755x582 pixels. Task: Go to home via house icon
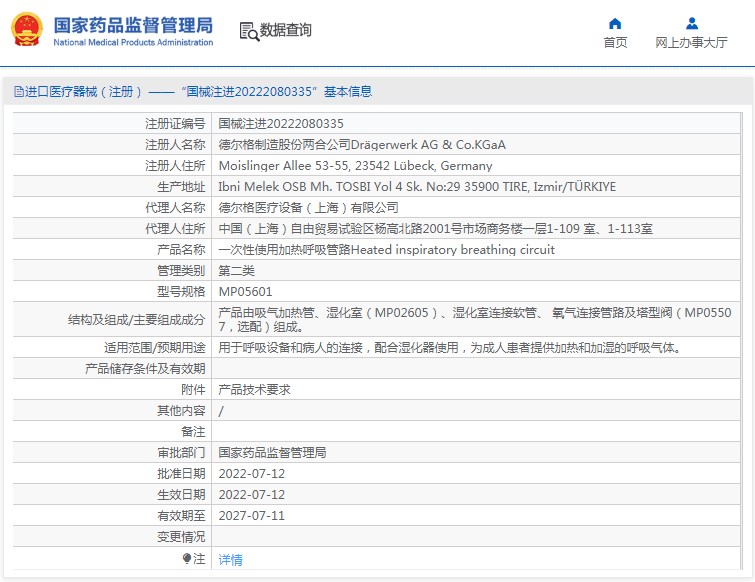pos(615,24)
